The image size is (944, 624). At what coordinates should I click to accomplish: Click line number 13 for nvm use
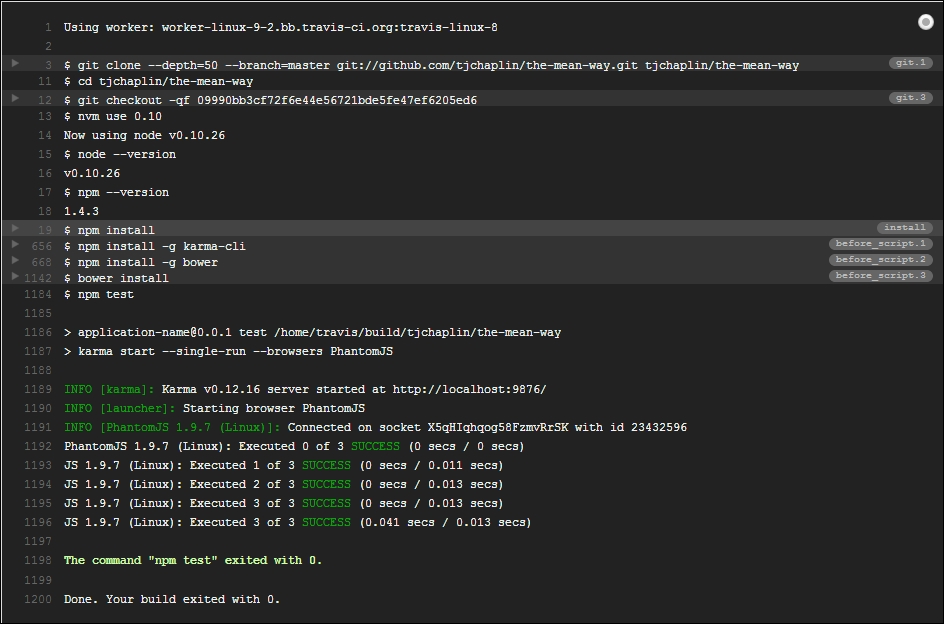(x=45, y=116)
